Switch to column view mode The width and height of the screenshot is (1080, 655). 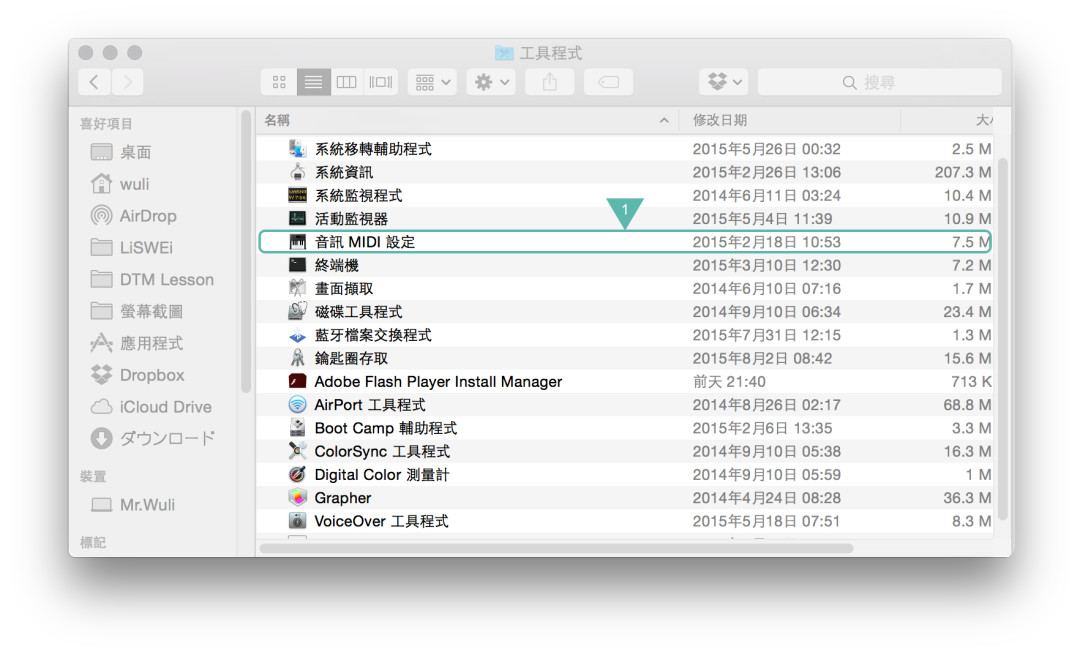(x=346, y=81)
